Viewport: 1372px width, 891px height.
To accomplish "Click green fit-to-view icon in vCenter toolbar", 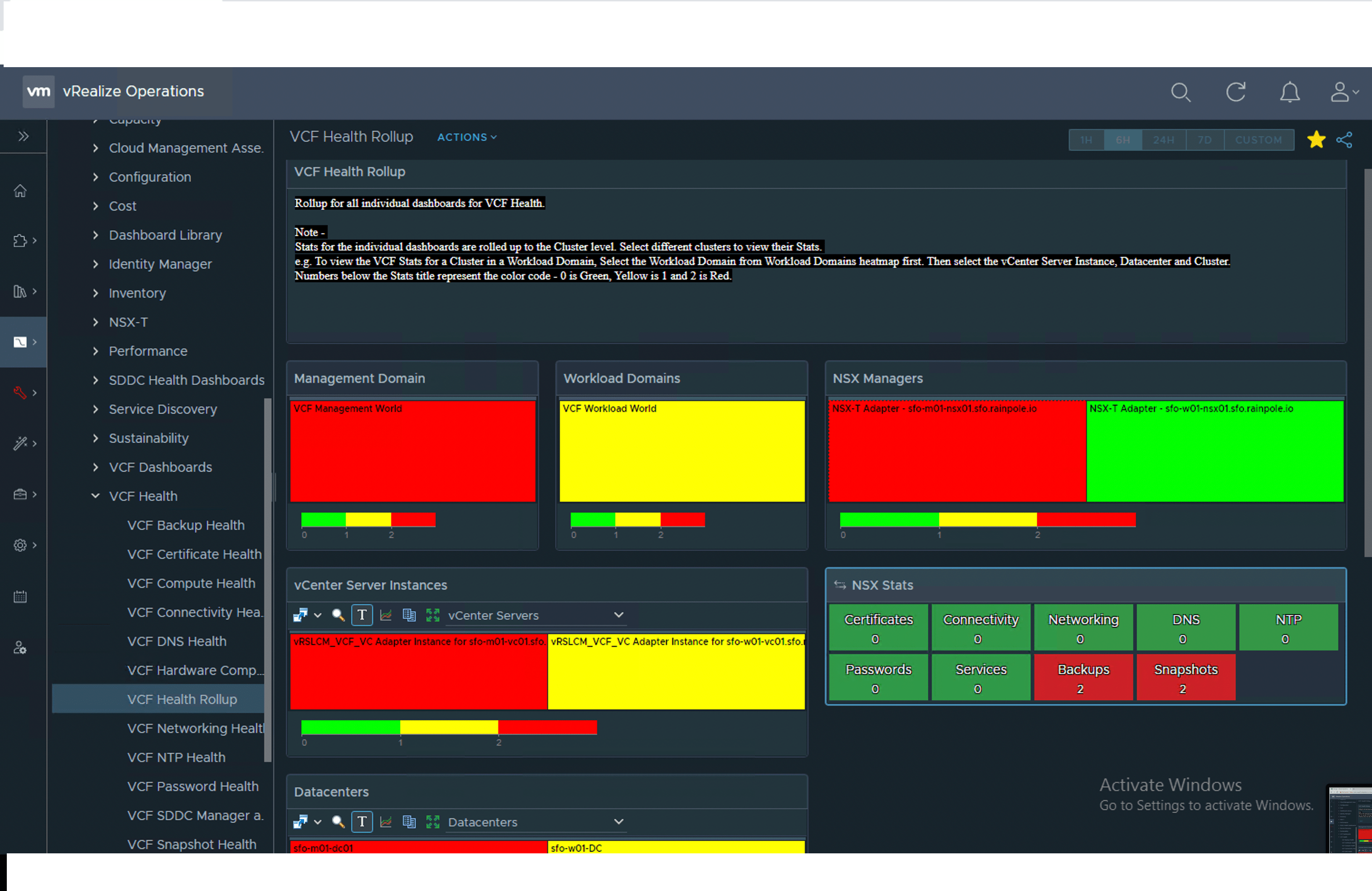I will pyautogui.click(x=432, y=615).
